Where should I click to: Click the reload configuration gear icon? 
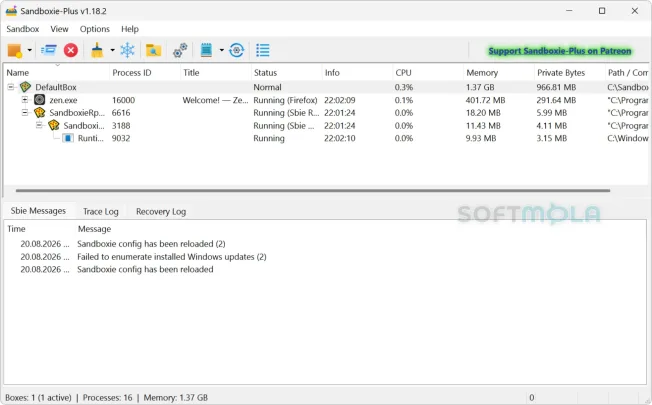237,50
